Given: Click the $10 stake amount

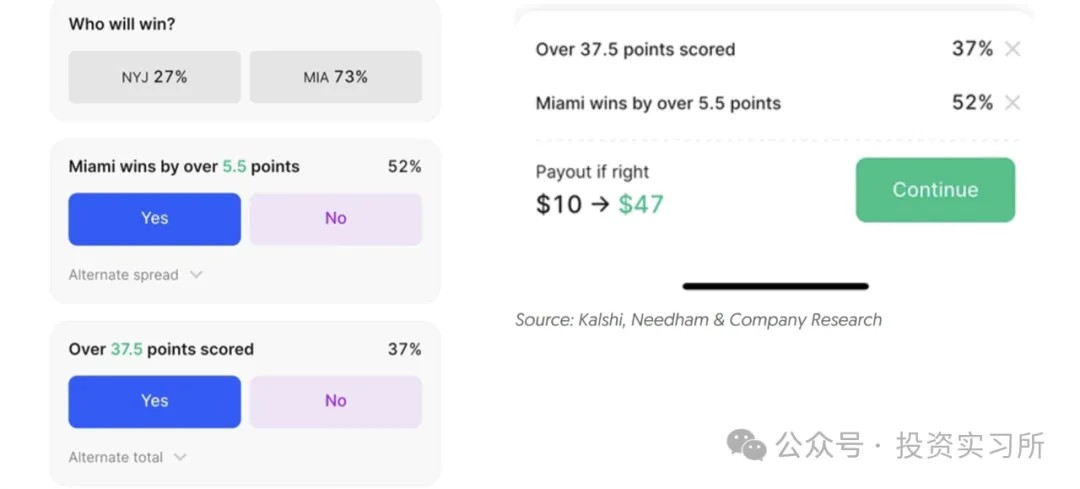Looking at the screenshot, I should pyautogui.click(x=558, y=204).
